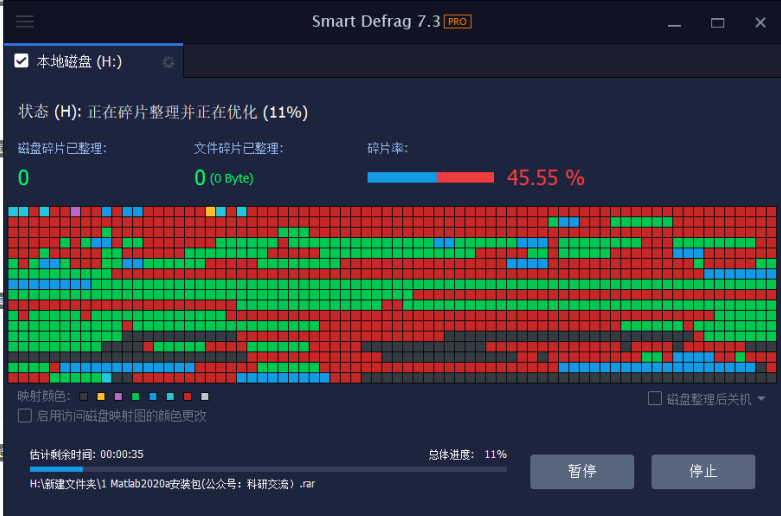781x516 pixels.
Task: Click the yellow block in the disk map
Action: (x=211, y=212)
